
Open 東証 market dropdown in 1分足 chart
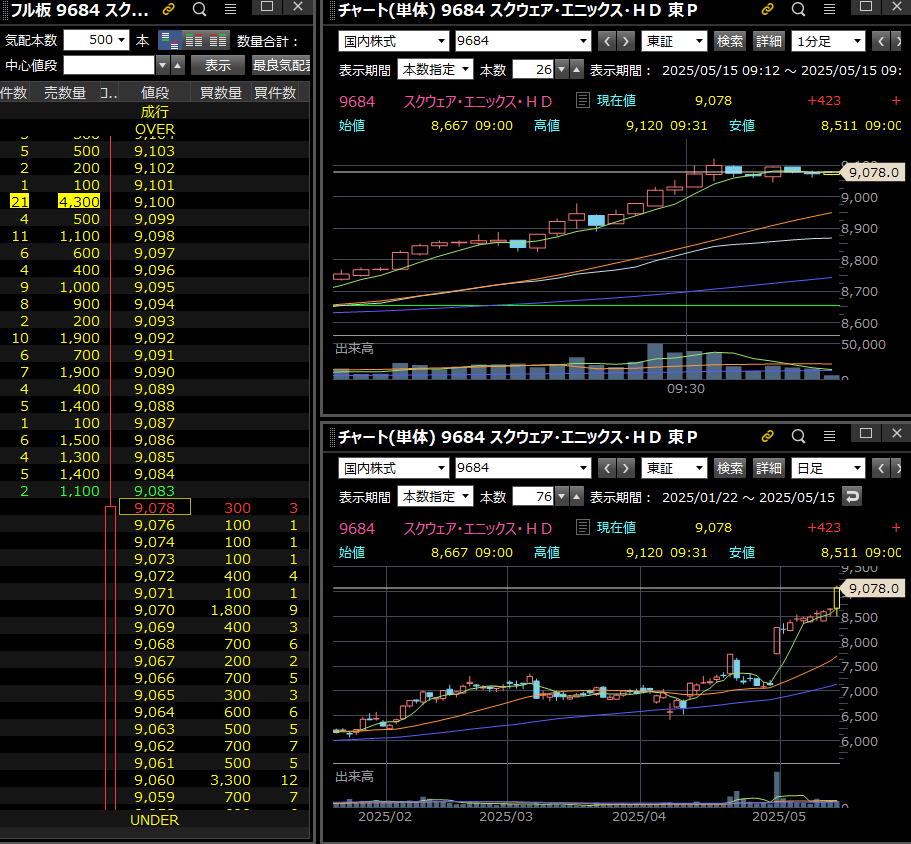point(674,41)
